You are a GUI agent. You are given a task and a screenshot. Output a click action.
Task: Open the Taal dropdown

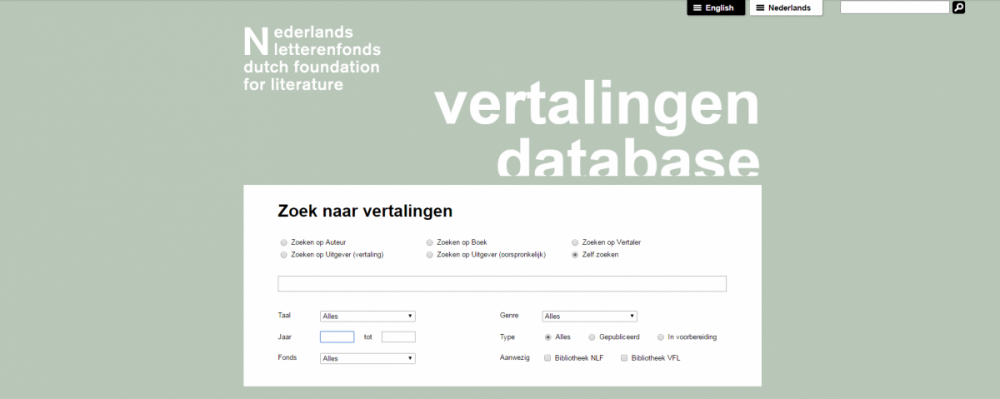[367, 316]
